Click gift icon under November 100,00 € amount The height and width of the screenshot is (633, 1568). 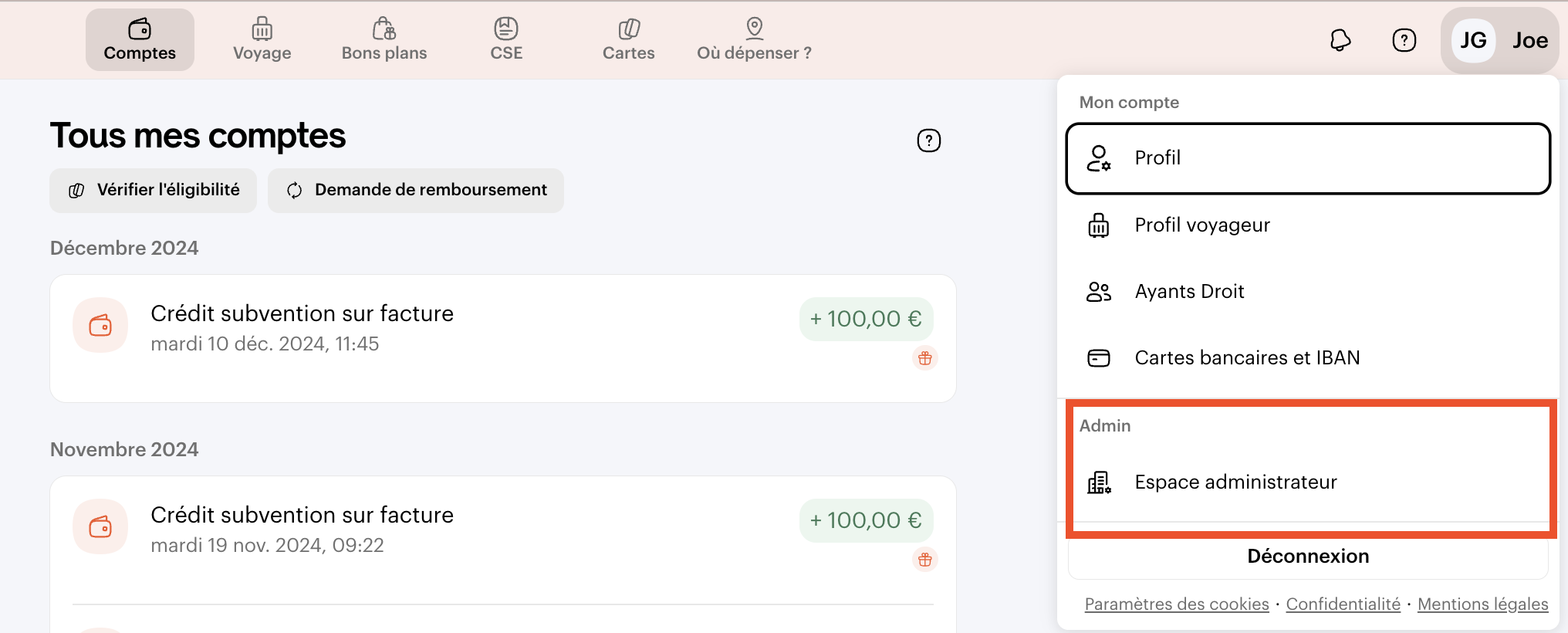coord(924,560)
